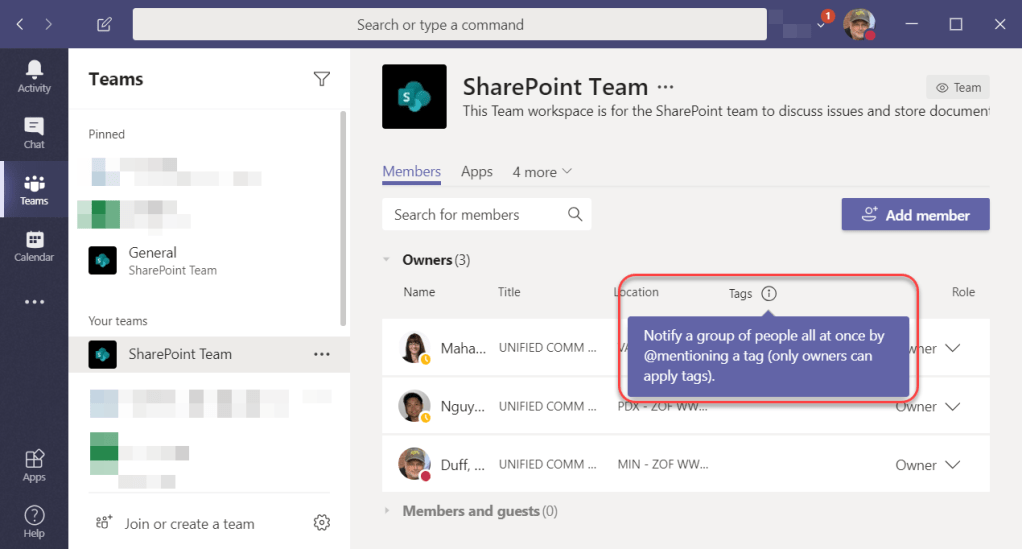Open the manage teams gear icon
This screenshot has height=549, width=1022.
tap(321, 522)
